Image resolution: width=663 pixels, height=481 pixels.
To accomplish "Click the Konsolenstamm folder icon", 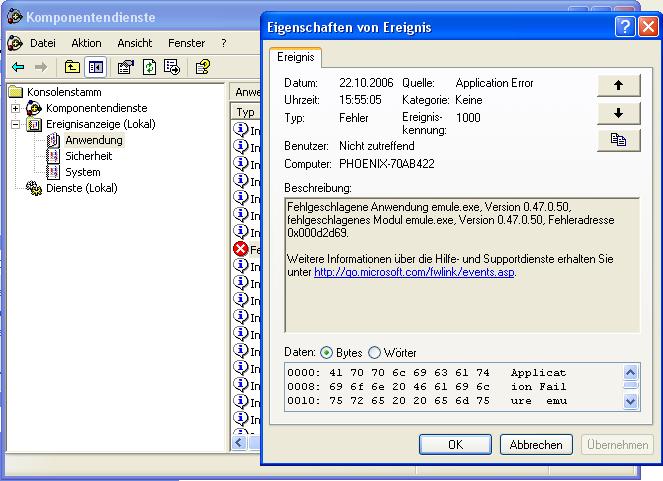I will click(x=16, y=92).
